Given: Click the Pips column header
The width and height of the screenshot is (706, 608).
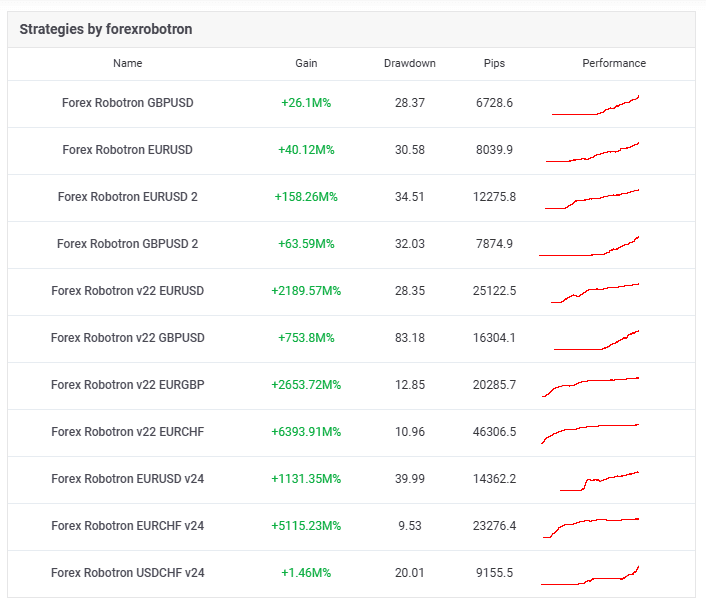Looking at the screenshot, I should 494,63.
